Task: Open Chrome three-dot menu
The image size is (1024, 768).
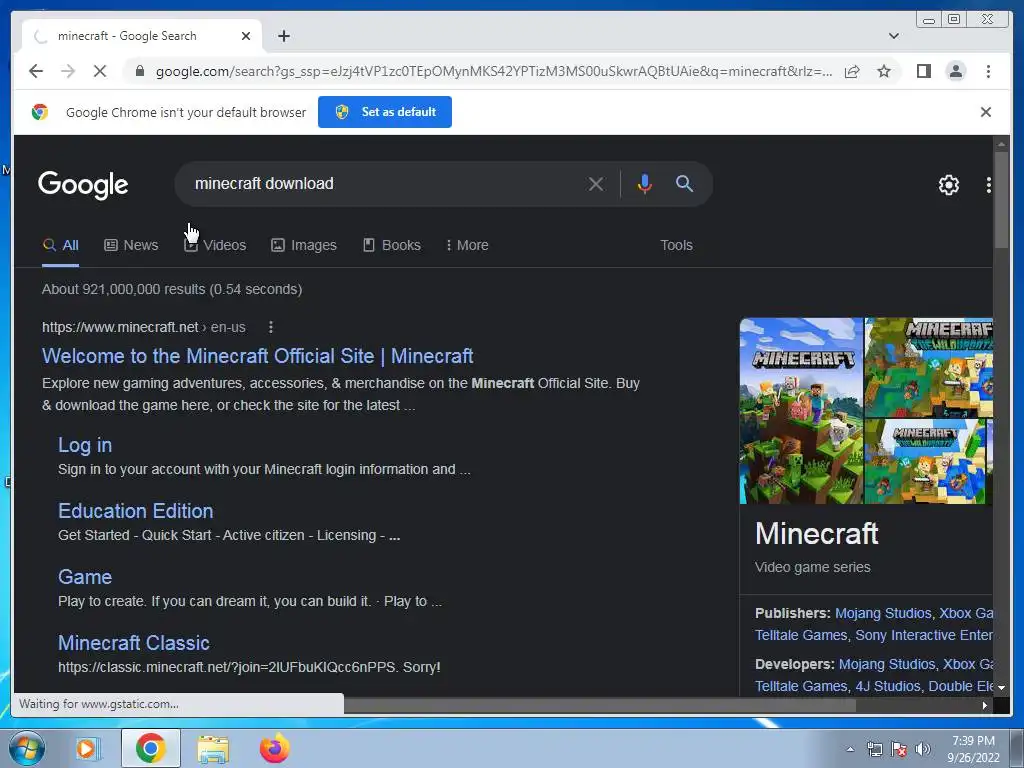Action: coord(988,71)
